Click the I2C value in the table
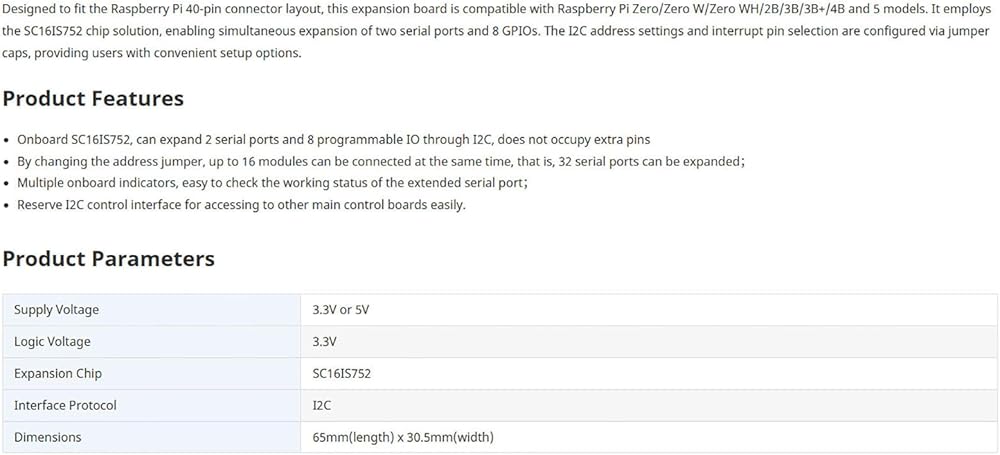This screenshot has height=455, width=1000. (x=321, y=405)
